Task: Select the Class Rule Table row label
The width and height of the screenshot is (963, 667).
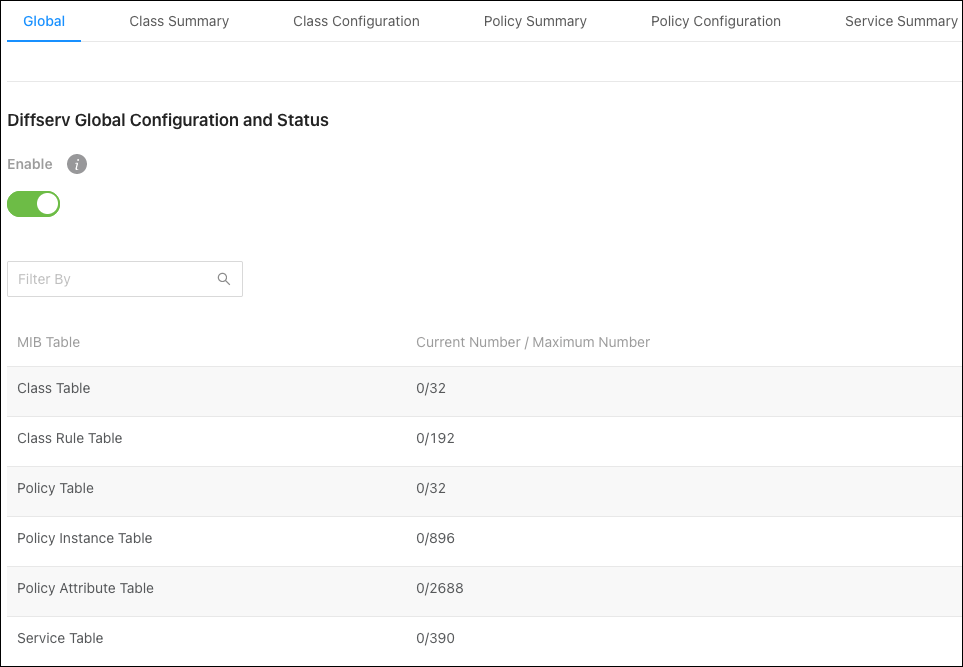Action: point(69,438)
